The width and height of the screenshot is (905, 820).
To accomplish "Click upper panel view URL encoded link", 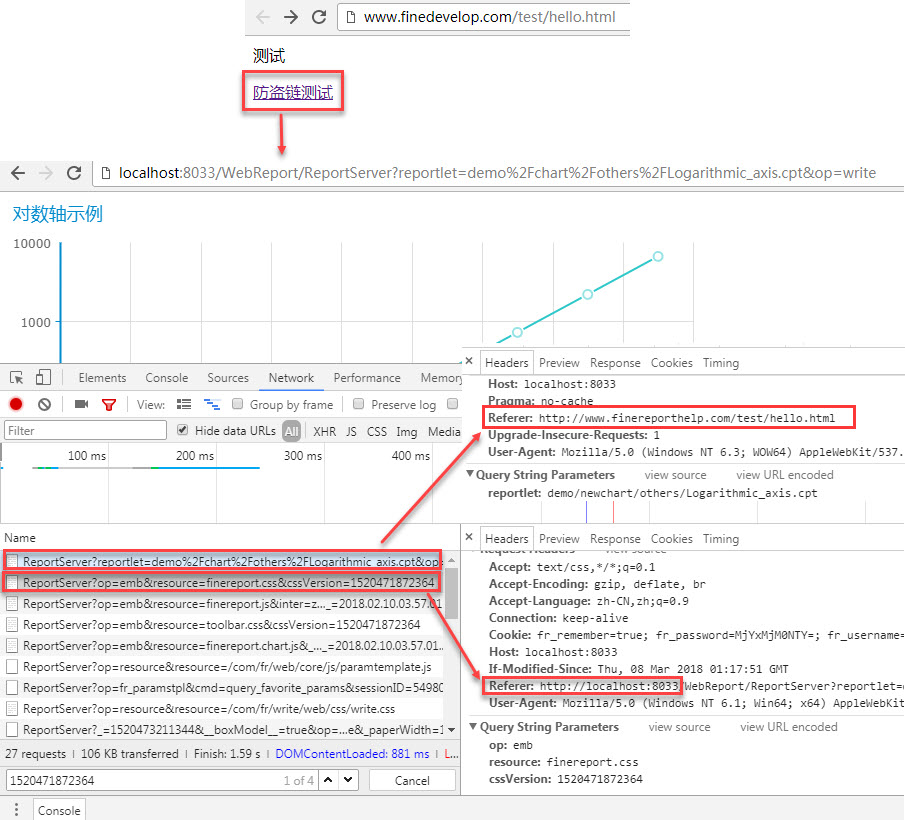I will click(785, 475).
